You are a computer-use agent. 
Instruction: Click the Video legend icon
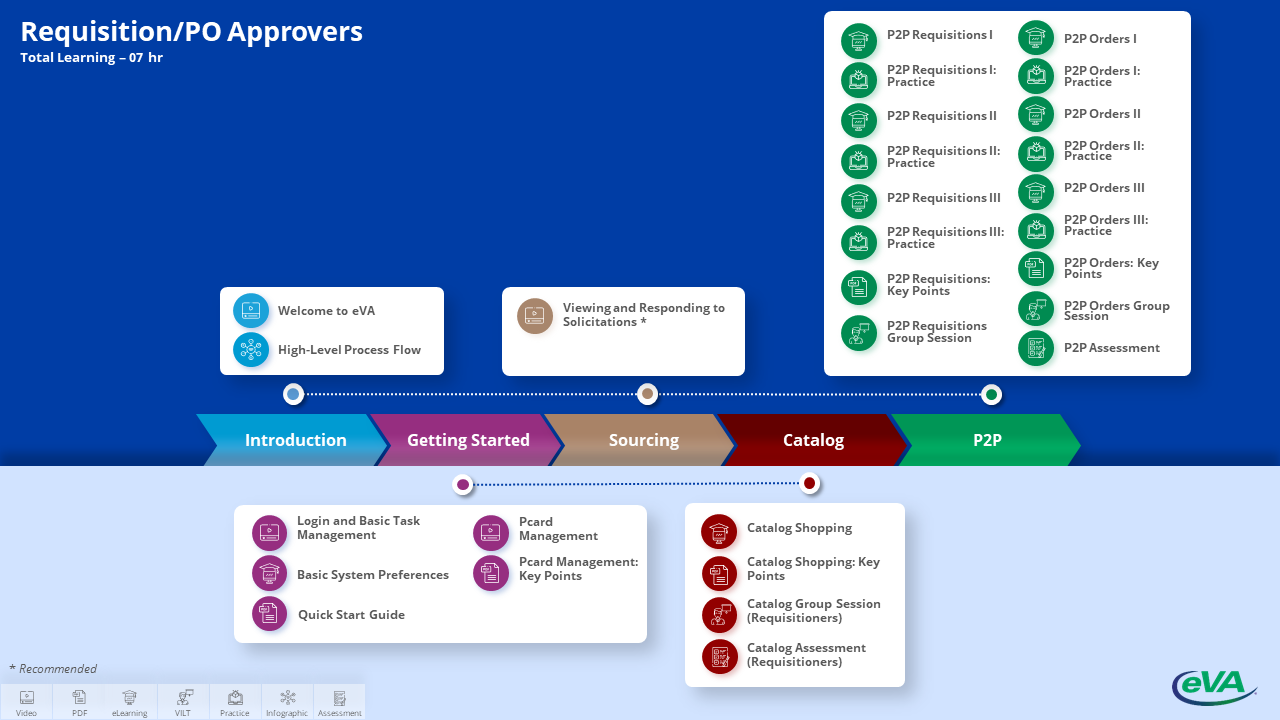(x=27, y=697)
